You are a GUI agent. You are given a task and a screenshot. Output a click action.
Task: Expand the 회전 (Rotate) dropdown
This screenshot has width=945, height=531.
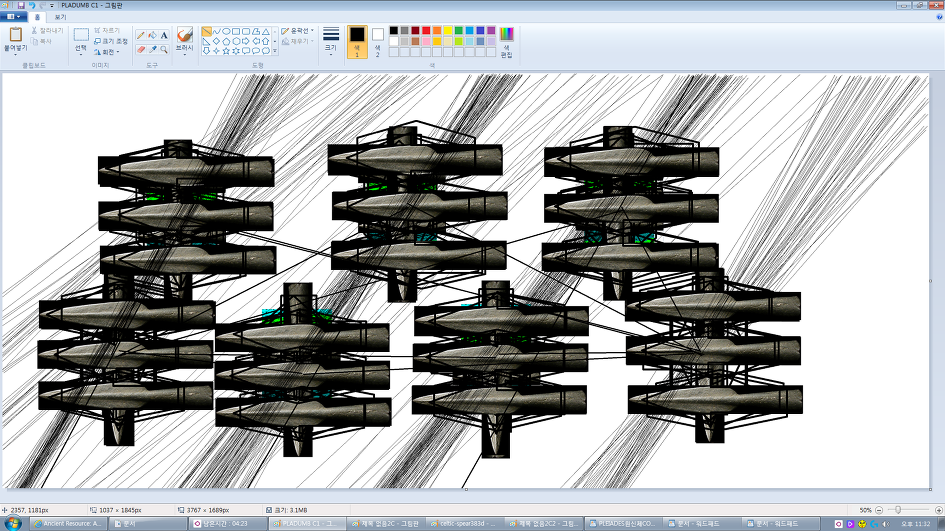coord(106,52)
